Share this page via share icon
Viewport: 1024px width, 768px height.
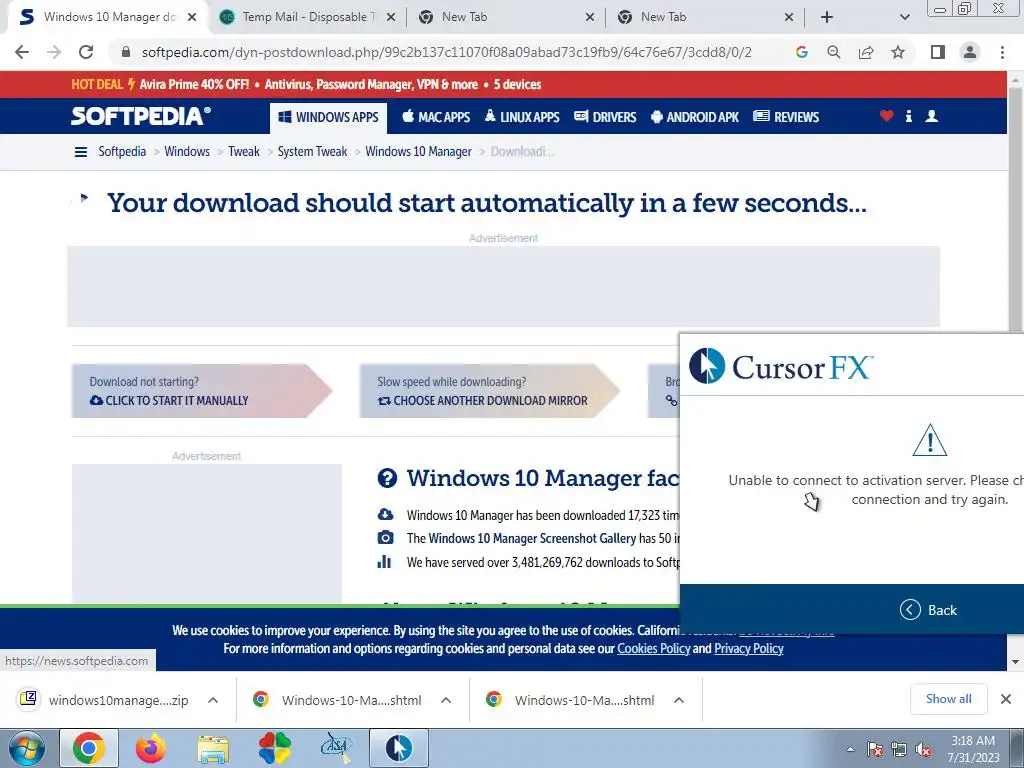[x=866, y=52]
